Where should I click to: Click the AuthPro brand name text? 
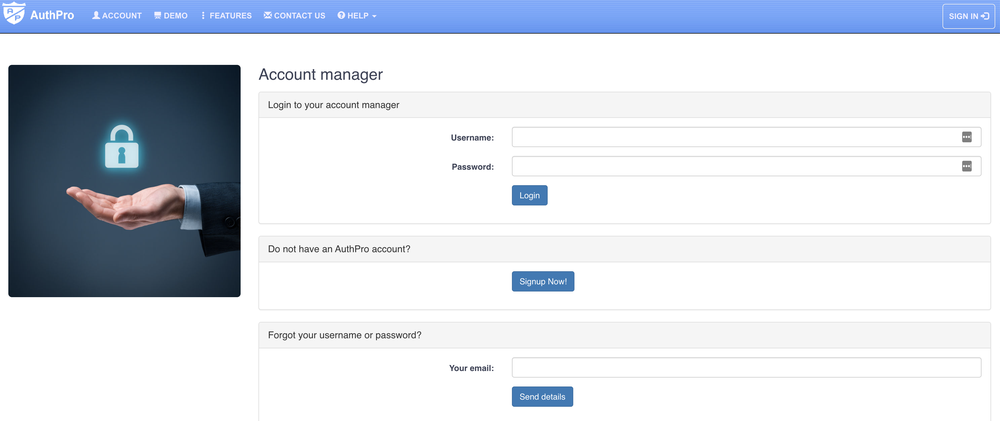[52, 15]
